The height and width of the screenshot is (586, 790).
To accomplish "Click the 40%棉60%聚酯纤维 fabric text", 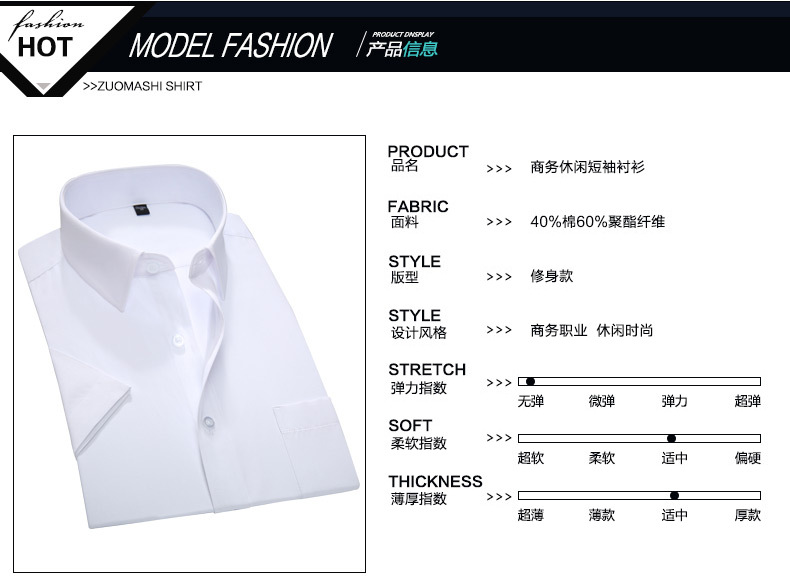I will click(x=598, y=222).
